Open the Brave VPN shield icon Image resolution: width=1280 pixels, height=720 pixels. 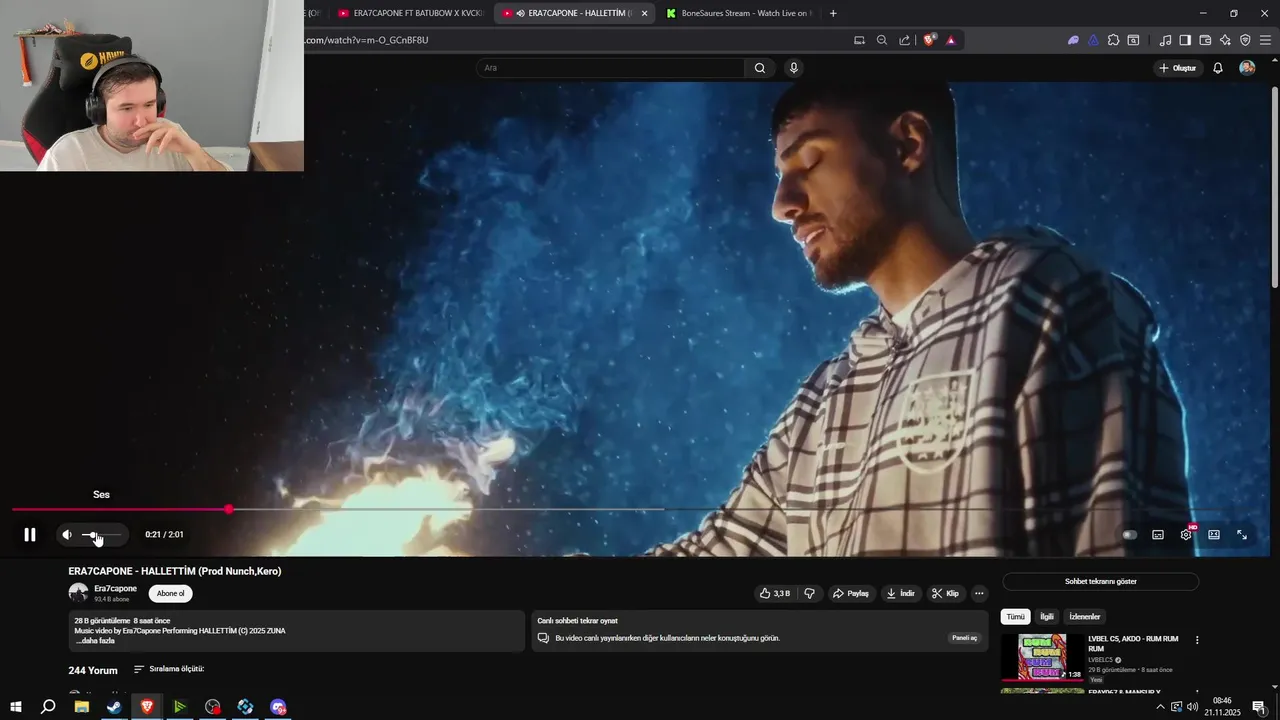1245,40
